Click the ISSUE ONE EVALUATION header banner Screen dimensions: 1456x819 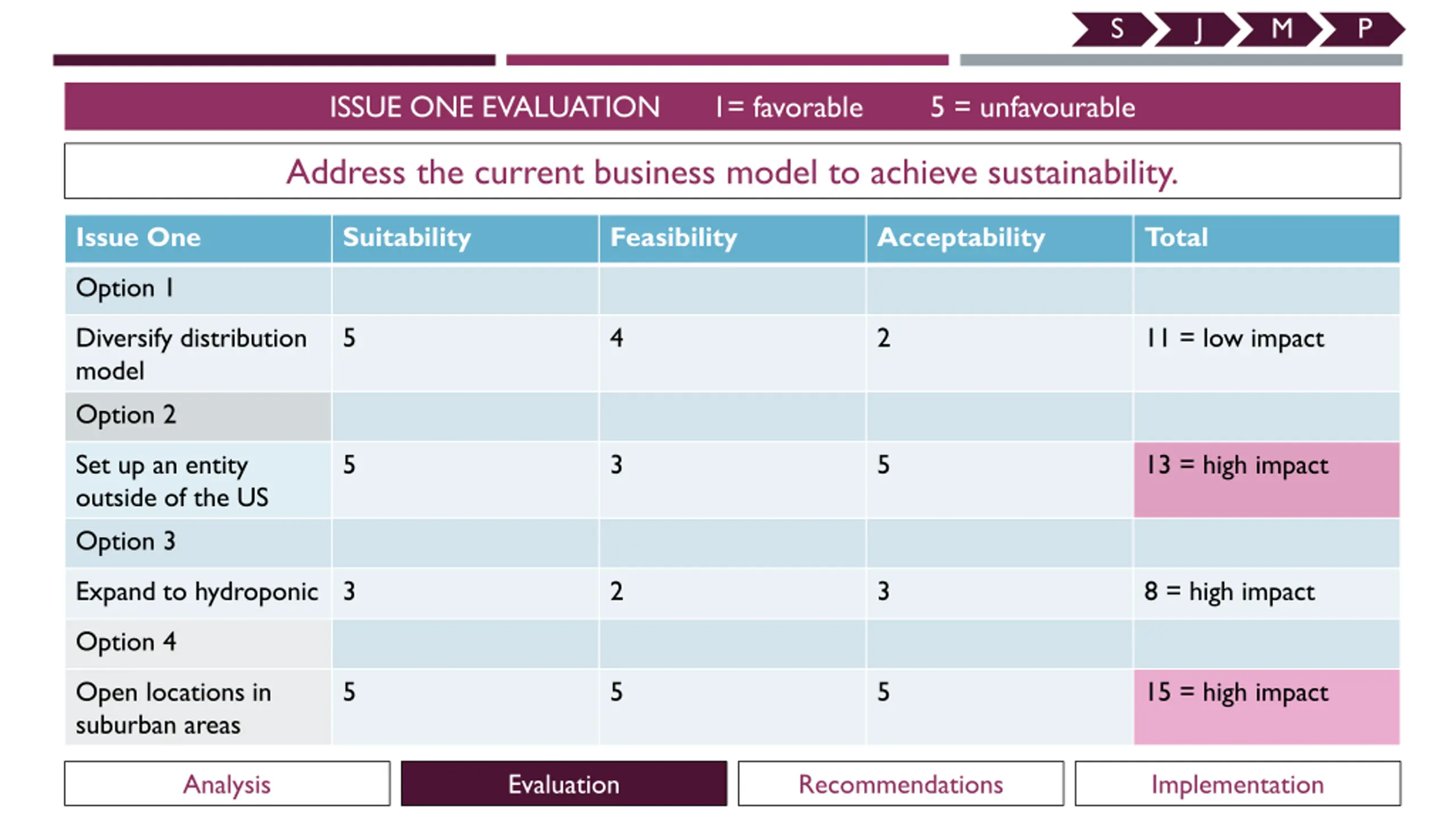(x=733, y=106)
